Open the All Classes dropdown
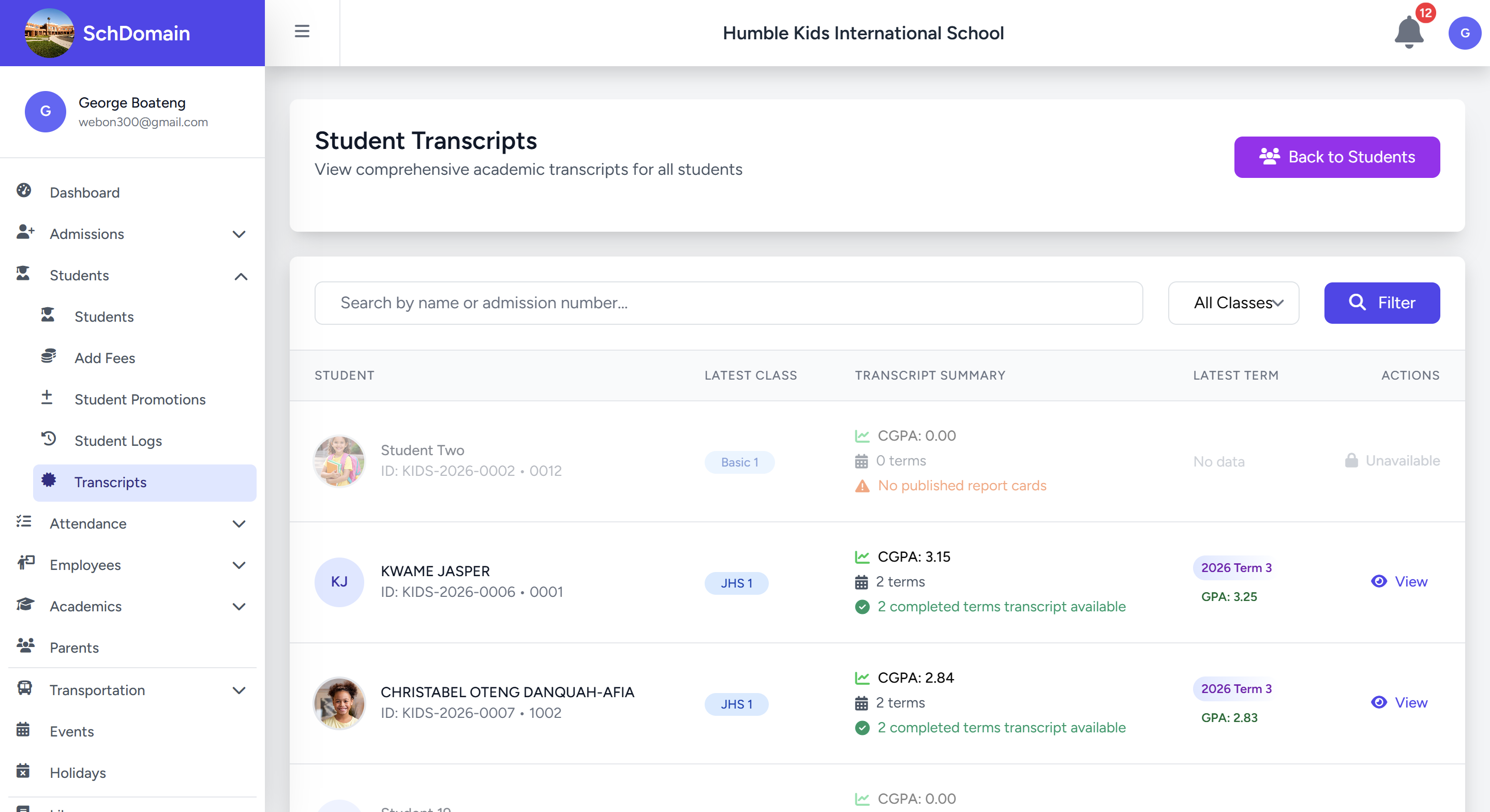 (1233, 303)
